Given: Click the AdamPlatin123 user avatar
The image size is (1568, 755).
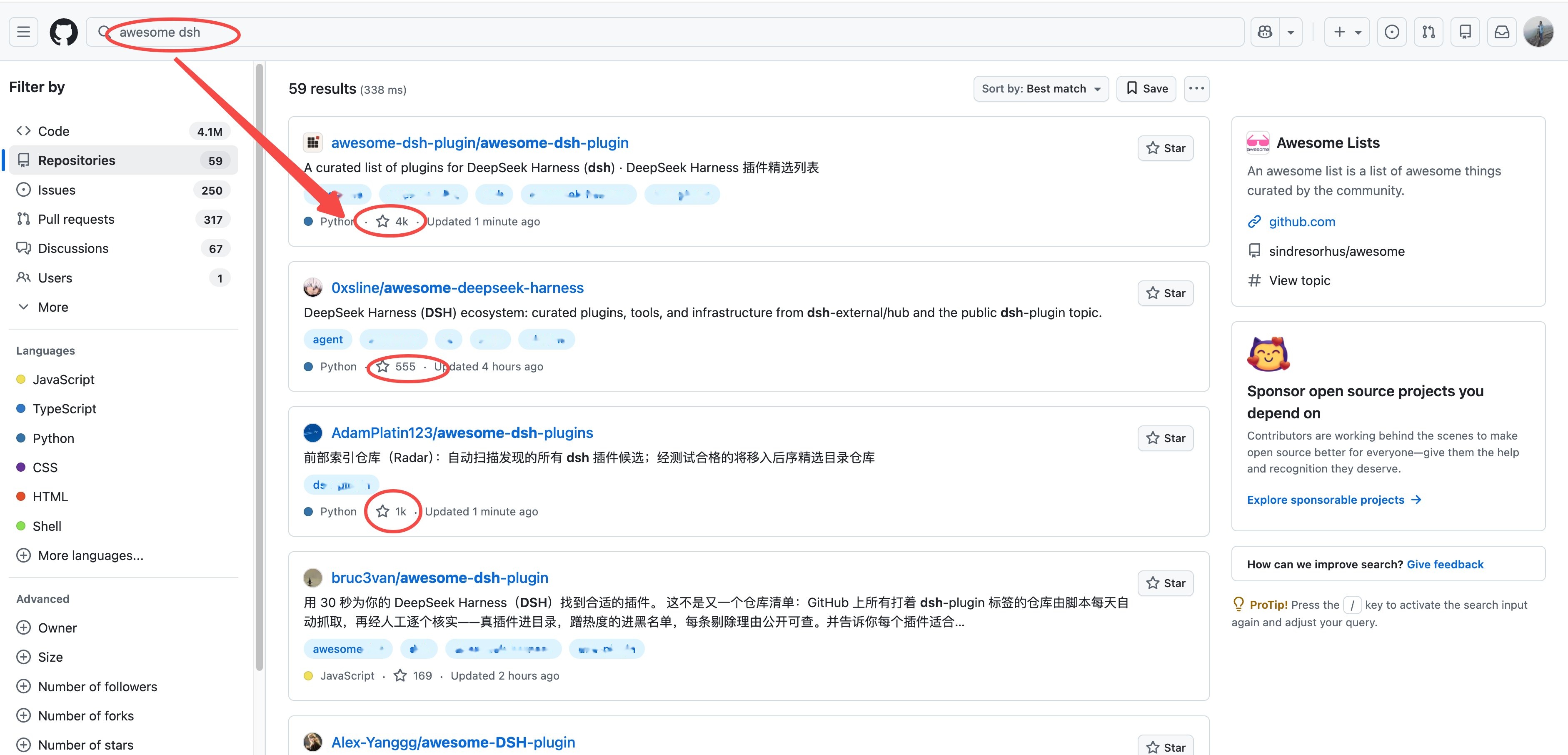Looking at the screenshot, I should (x=313, y=432).
